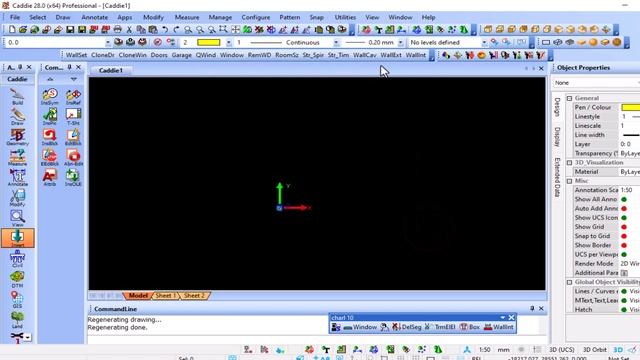
Task: Click the Box tool in floating toolbar
Action: tap(470, 327)
